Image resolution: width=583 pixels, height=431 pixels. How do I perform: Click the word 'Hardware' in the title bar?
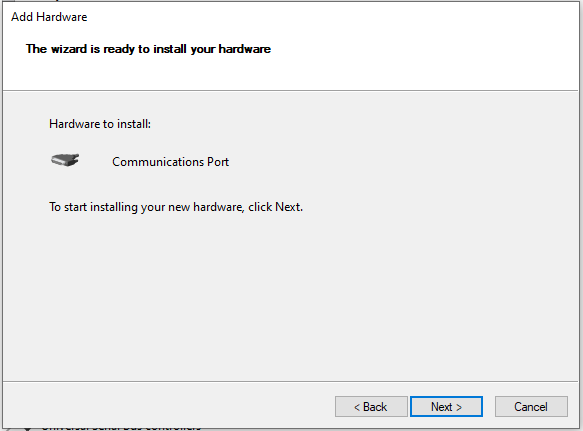click(62, 17)
